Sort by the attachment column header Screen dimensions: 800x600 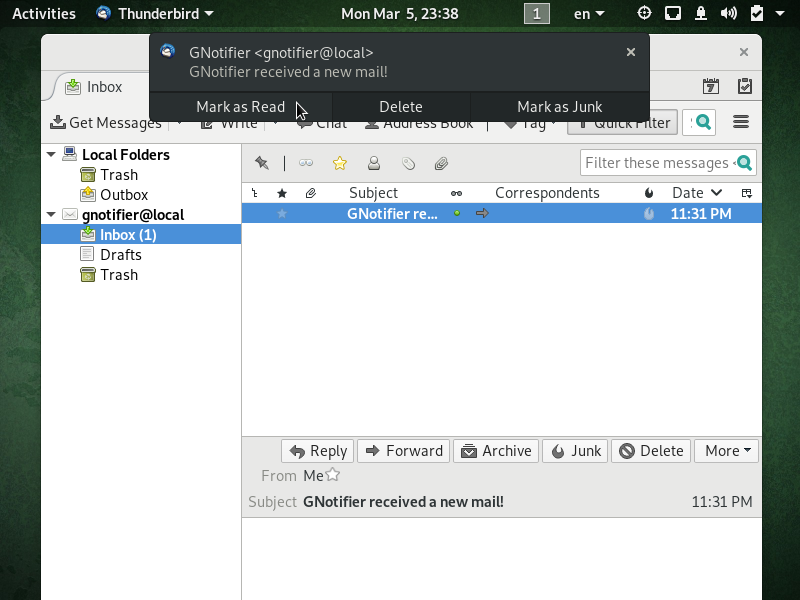pyautogui.click(x=310, y=193)
